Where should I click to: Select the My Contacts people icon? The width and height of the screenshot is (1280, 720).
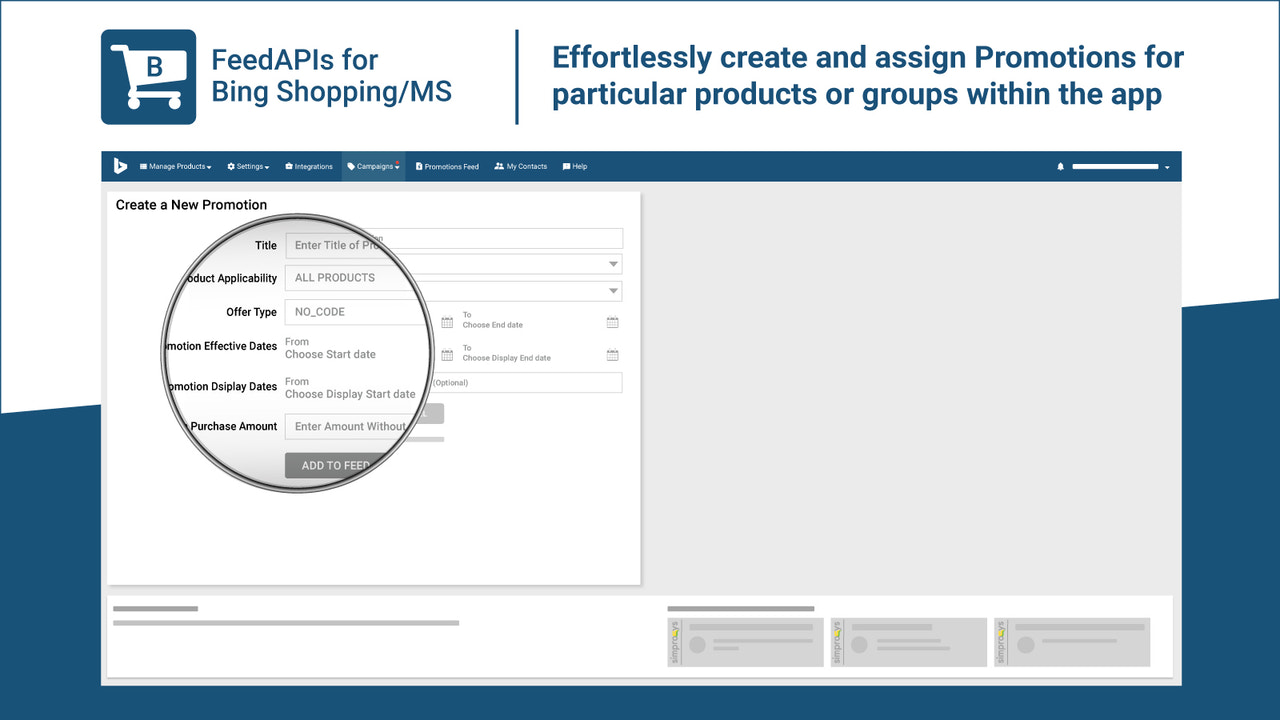(x=499, y=166)
